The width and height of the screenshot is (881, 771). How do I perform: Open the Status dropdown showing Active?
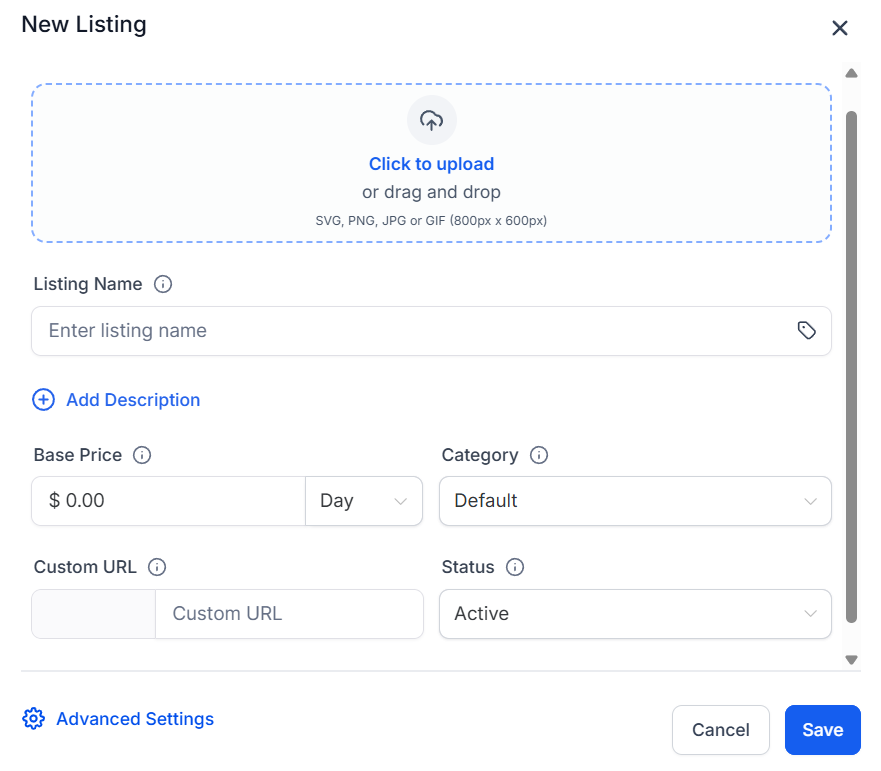[x=634, y=614]
